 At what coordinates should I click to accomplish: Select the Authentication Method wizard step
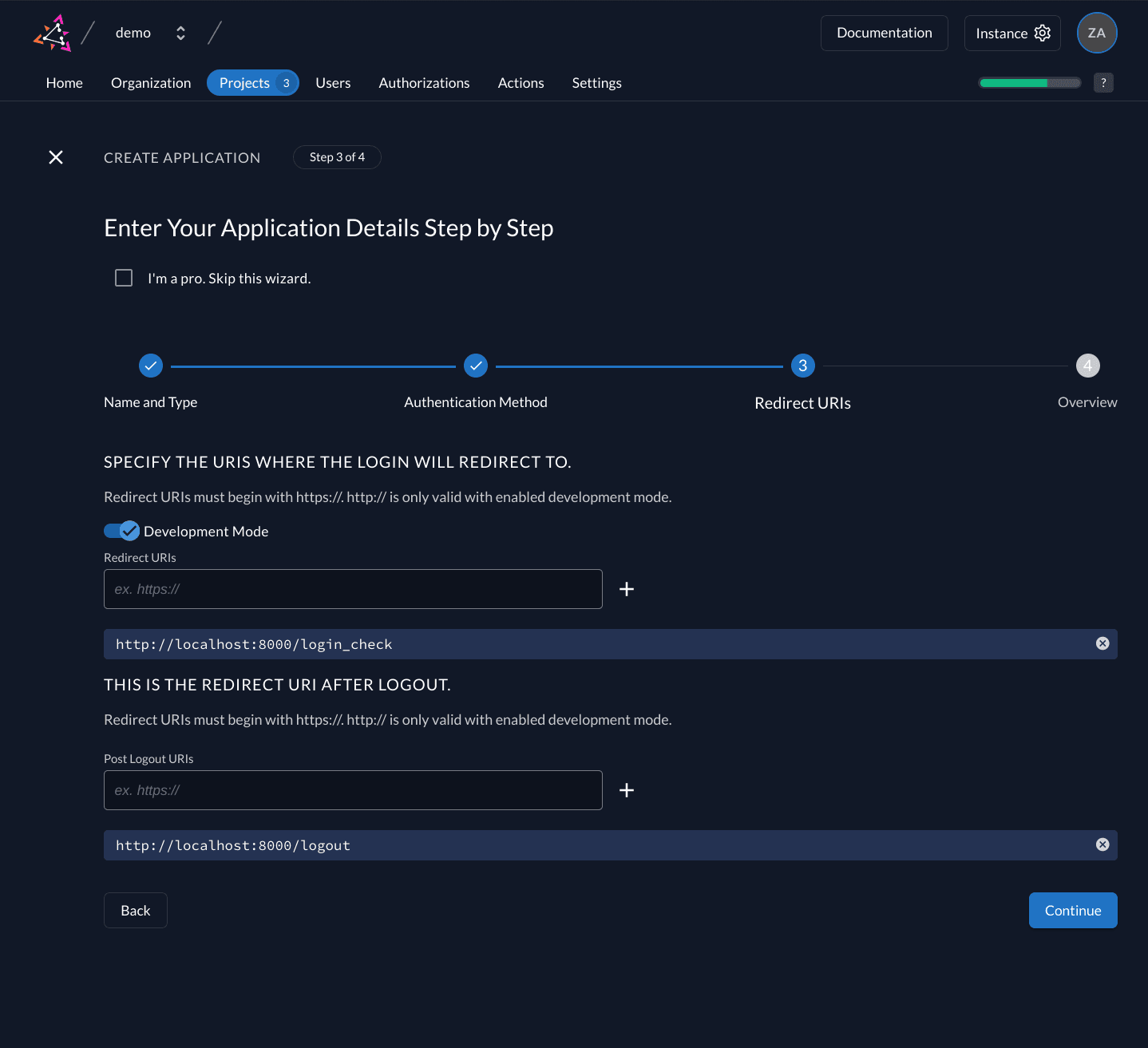coord(476,366)
